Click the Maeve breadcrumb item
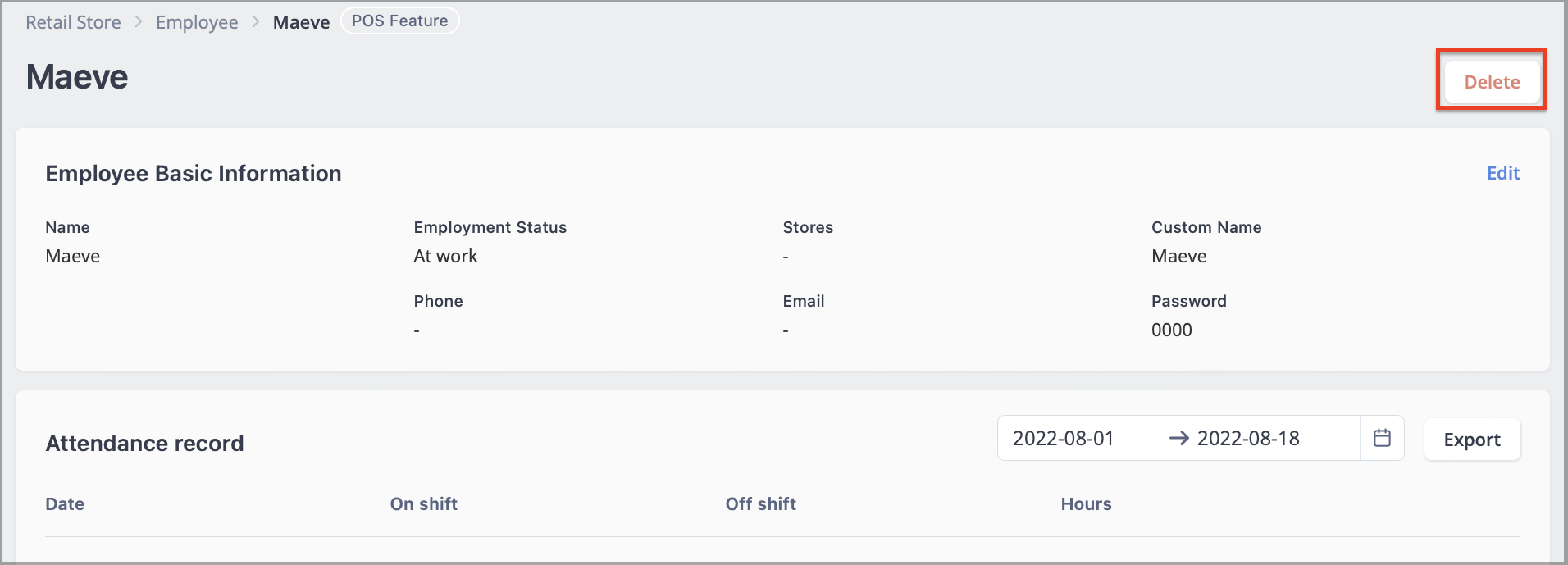The width and height of the screenshot is (1568, 565). click(301, 22)
